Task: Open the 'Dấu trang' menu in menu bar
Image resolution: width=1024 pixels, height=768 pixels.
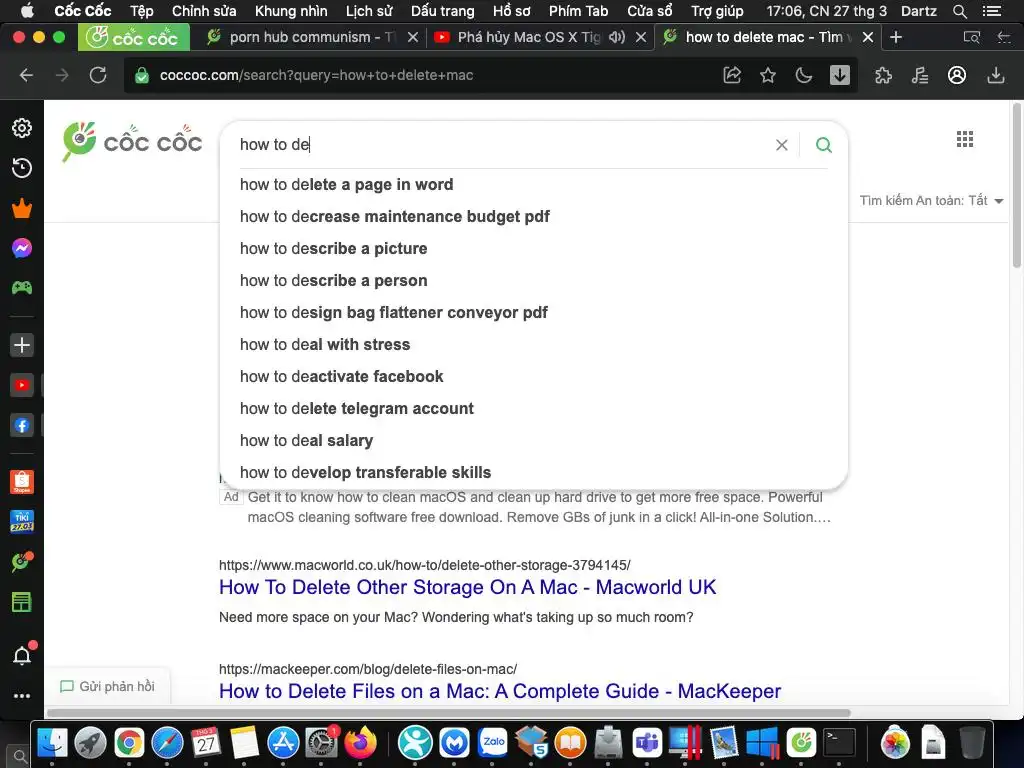Action: pos(443,11)
